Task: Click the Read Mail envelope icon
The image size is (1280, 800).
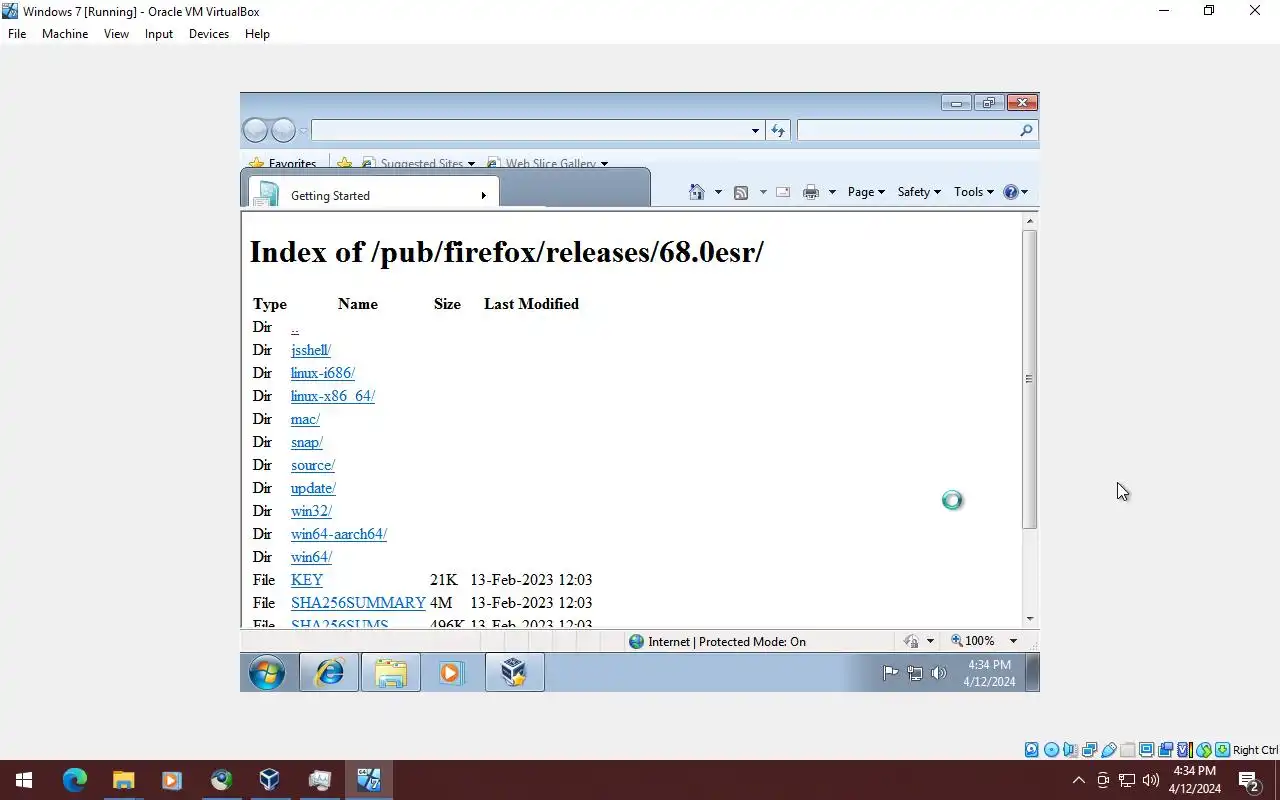Action: (783, 192)
